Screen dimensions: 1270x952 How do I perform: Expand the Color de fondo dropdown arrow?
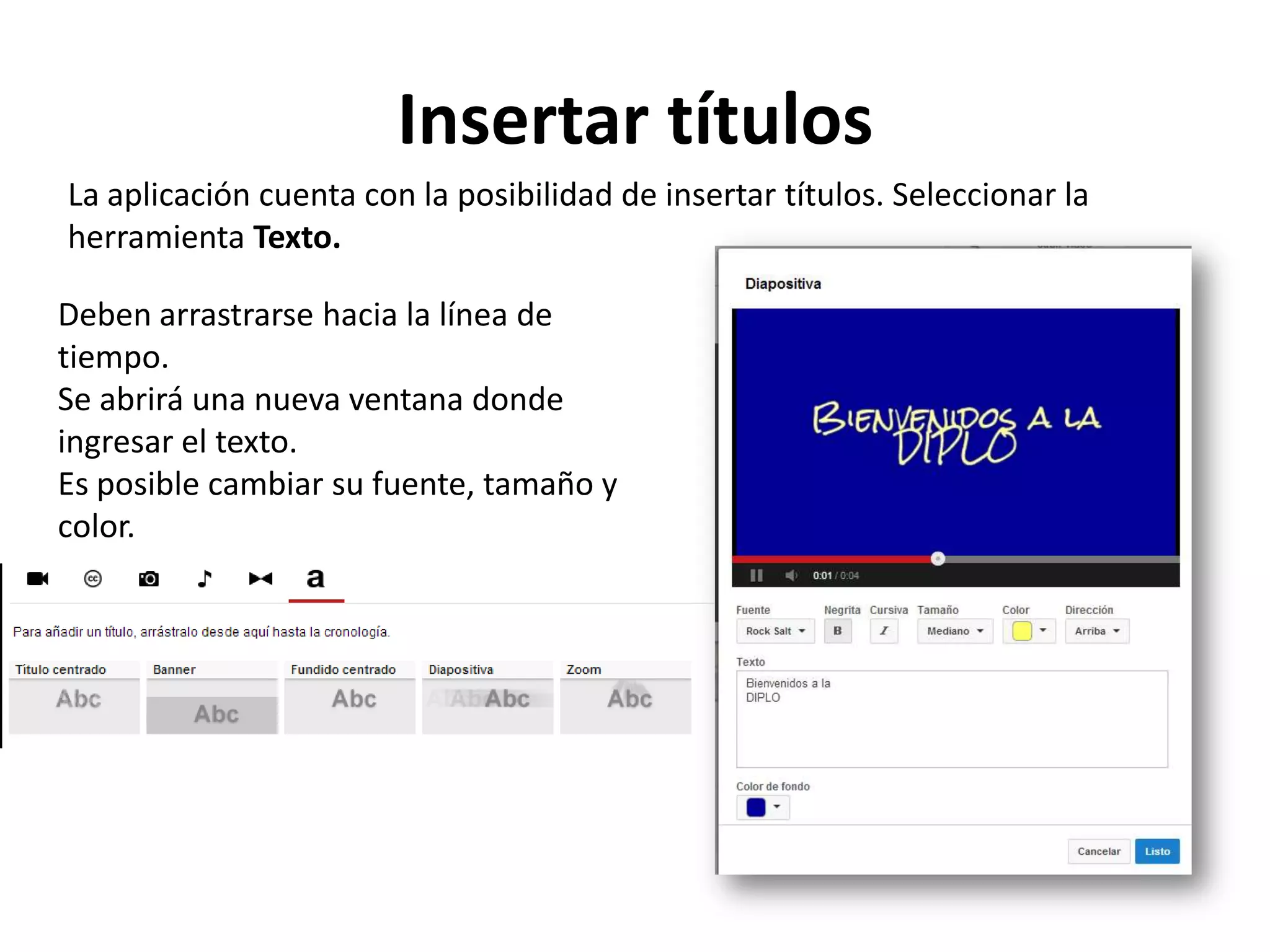tap(776, 807)
